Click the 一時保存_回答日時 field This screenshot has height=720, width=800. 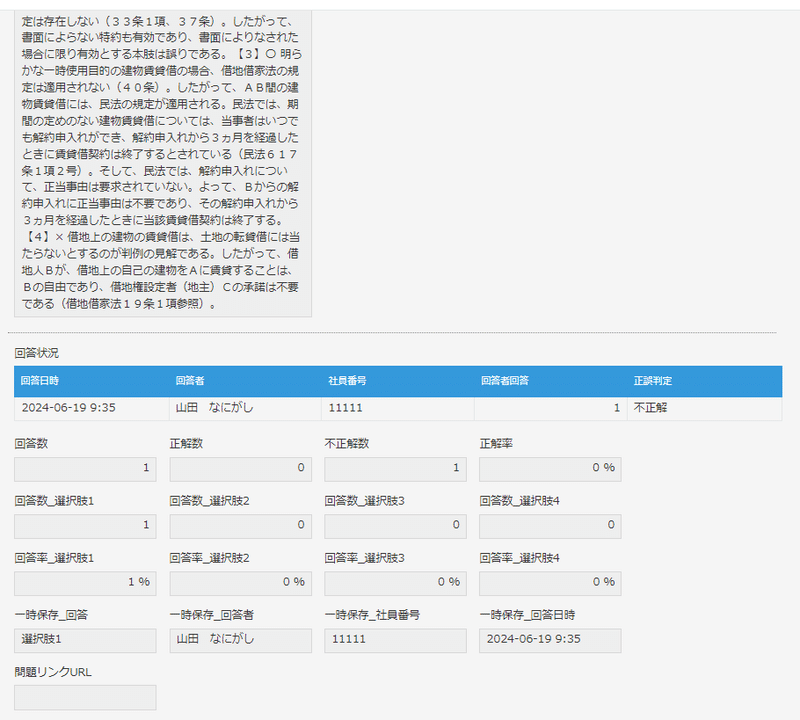tap(550, 640)
